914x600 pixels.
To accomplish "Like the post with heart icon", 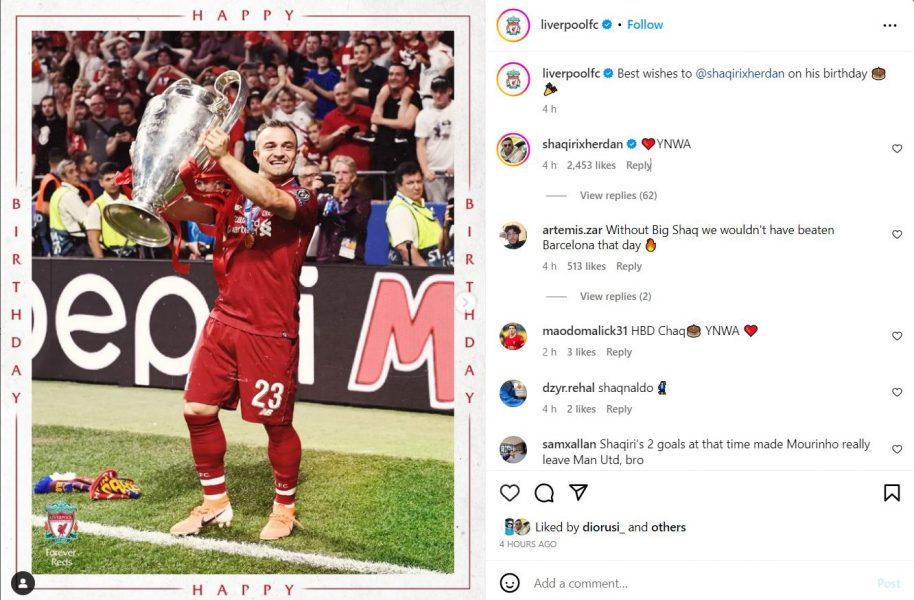I will click(509, 493).
